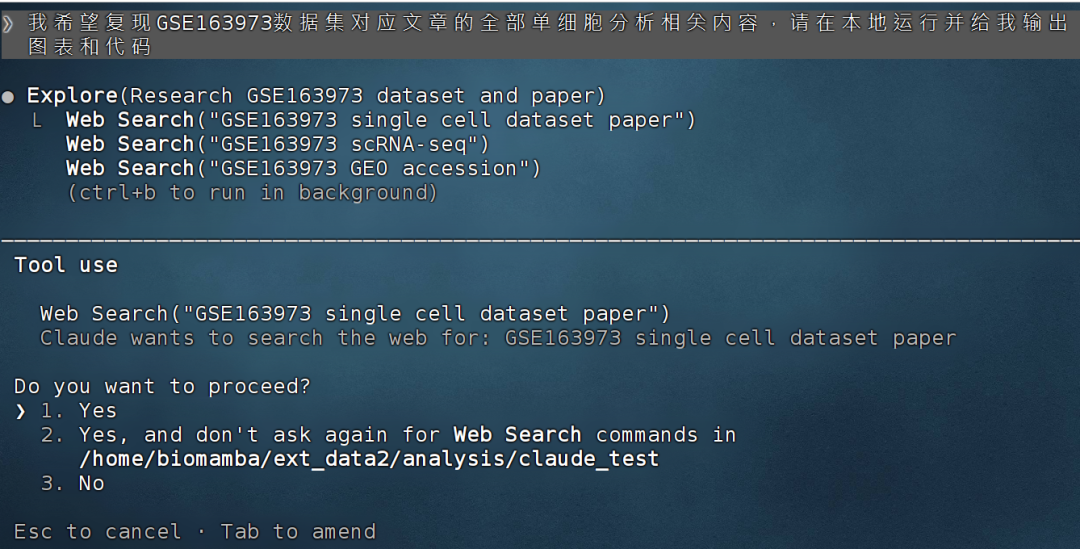Click the 'Esc to cancel · Tab to amend' hint
1080x549 pixels.
tap(195, 531)
